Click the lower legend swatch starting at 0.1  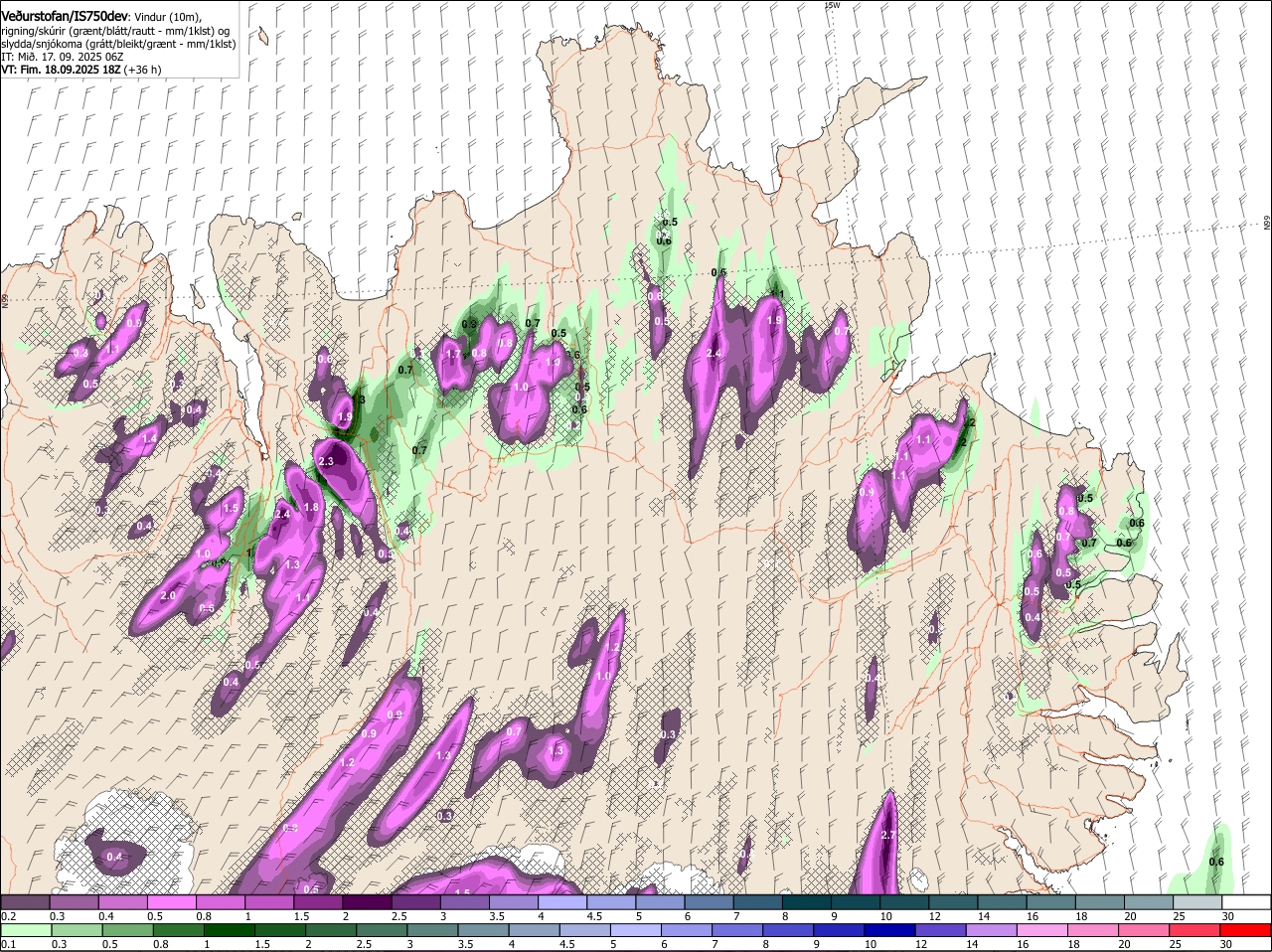[25, 930]
